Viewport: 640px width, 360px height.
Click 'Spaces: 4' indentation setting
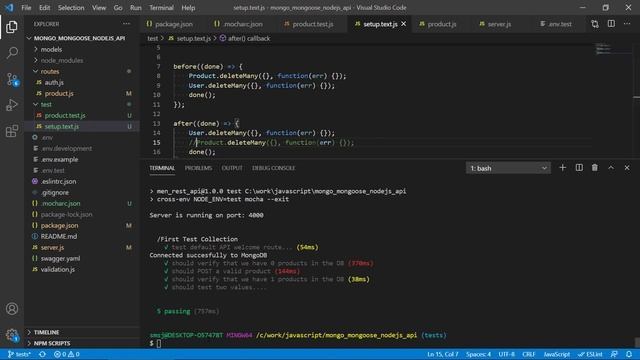(478, 354)
